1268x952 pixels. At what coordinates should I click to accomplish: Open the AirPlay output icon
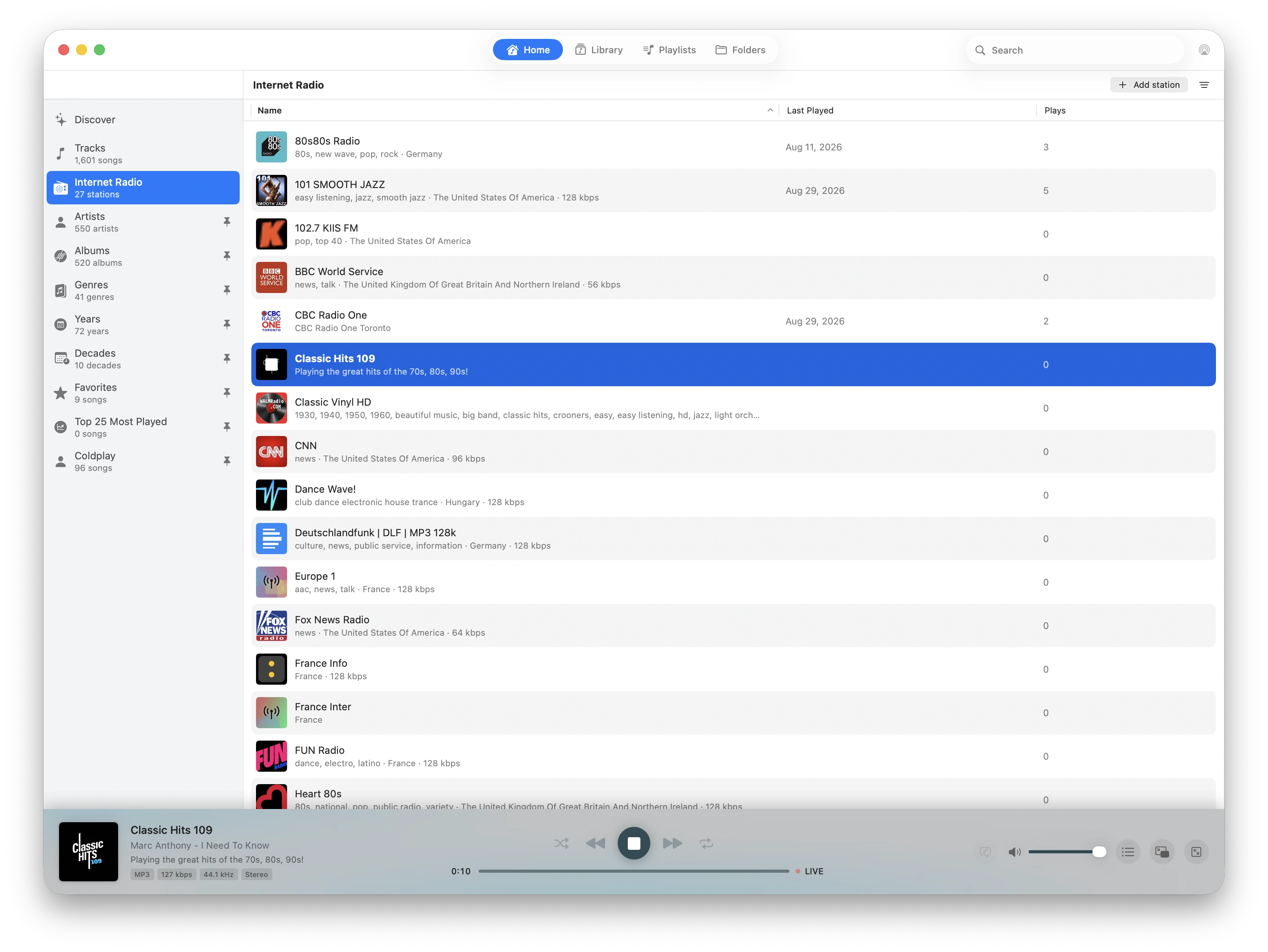1204,50
